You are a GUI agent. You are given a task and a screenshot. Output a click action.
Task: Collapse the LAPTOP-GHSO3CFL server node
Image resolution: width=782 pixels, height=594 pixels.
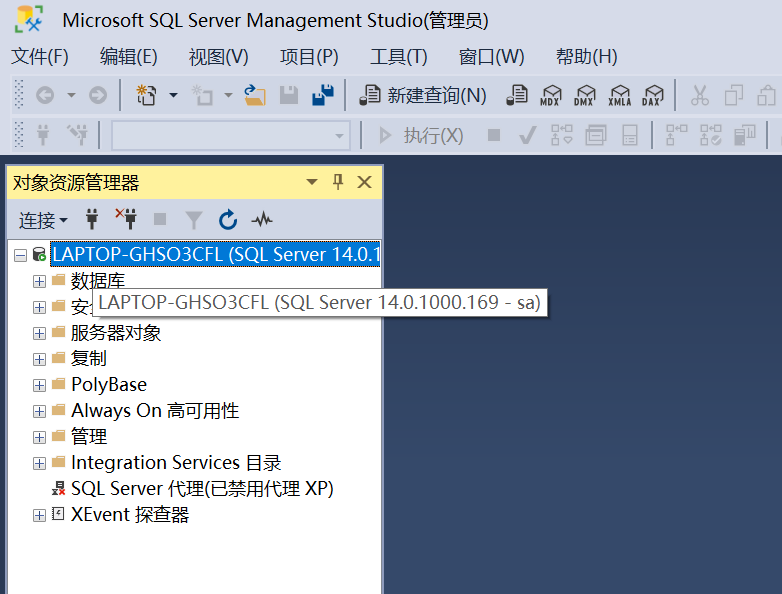(x=20, y=256)
